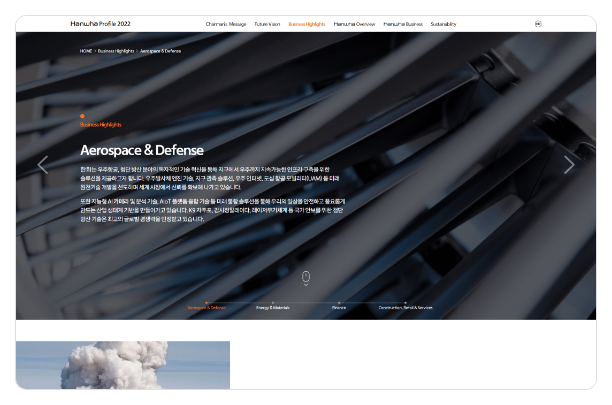Open the Sustainability menu item
This screenshot has height=405, width=612.
coord(444,22)
